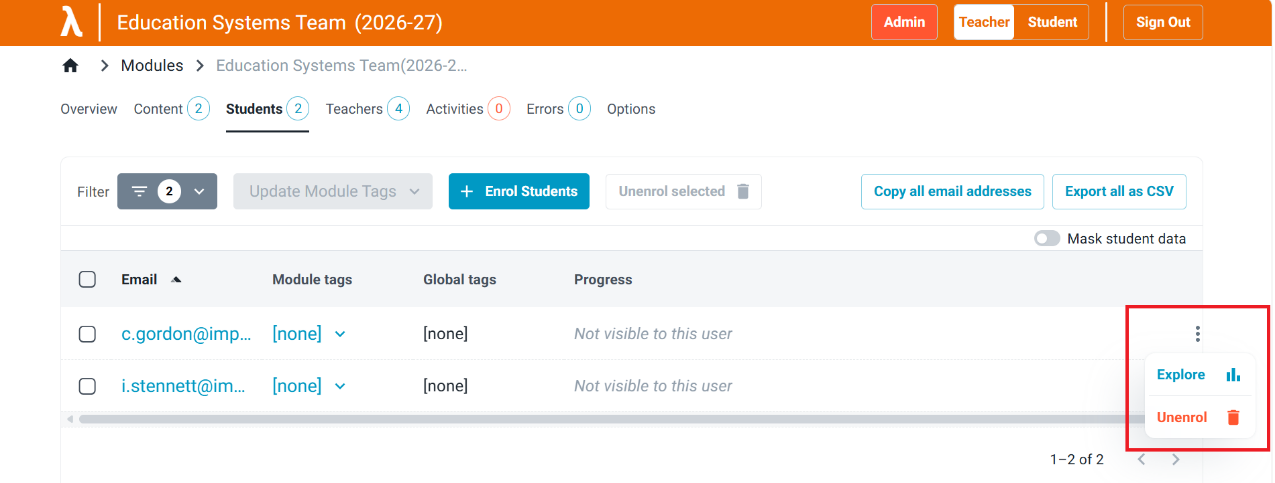The height and width of the screenshot is (483, 1275).
Task: Click Education Systems Team breadcrumb item
Action: tap(342, 66)
